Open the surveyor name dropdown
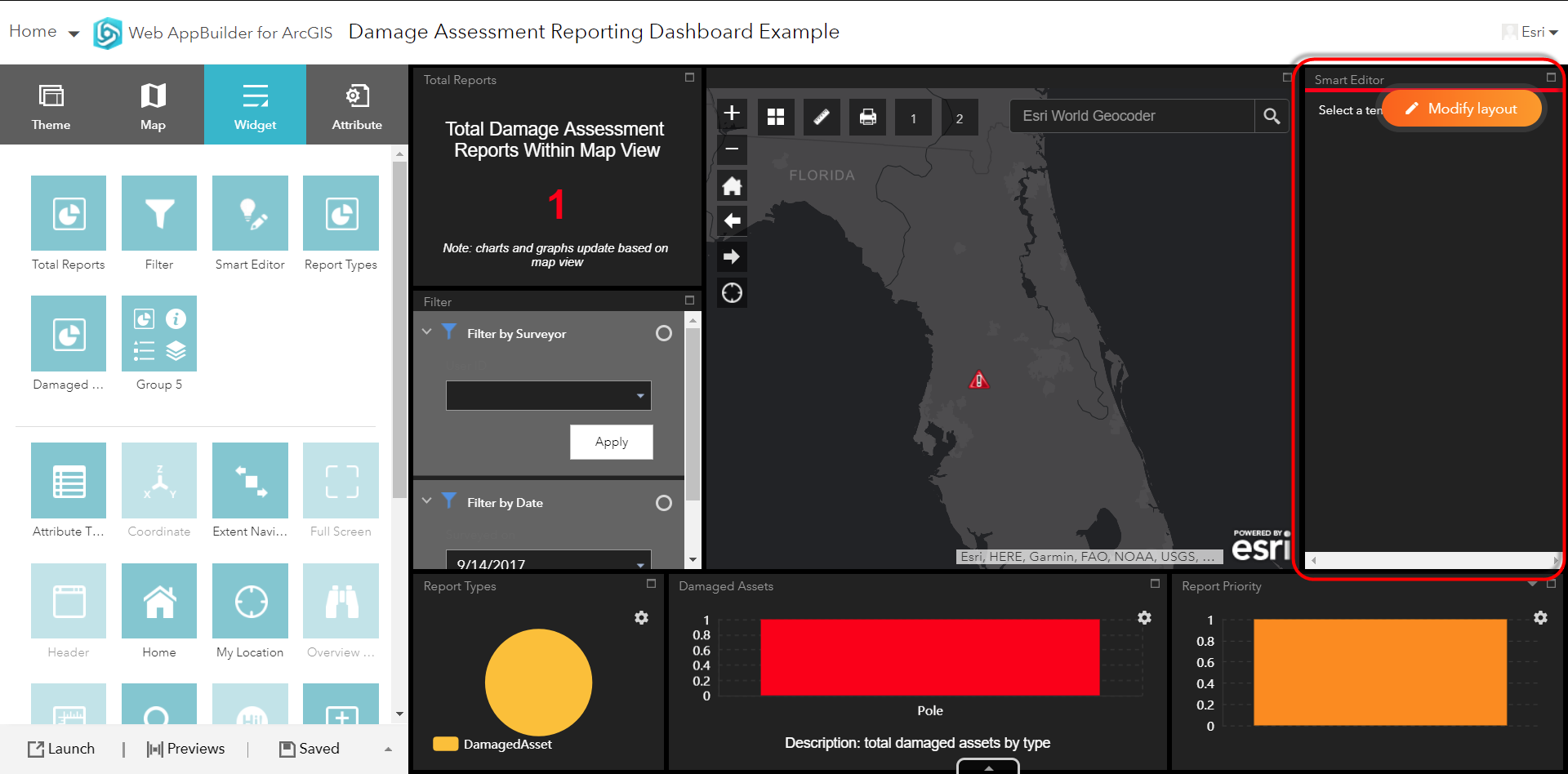Screen dimensions: 1568x774 (x=548, y=396)
